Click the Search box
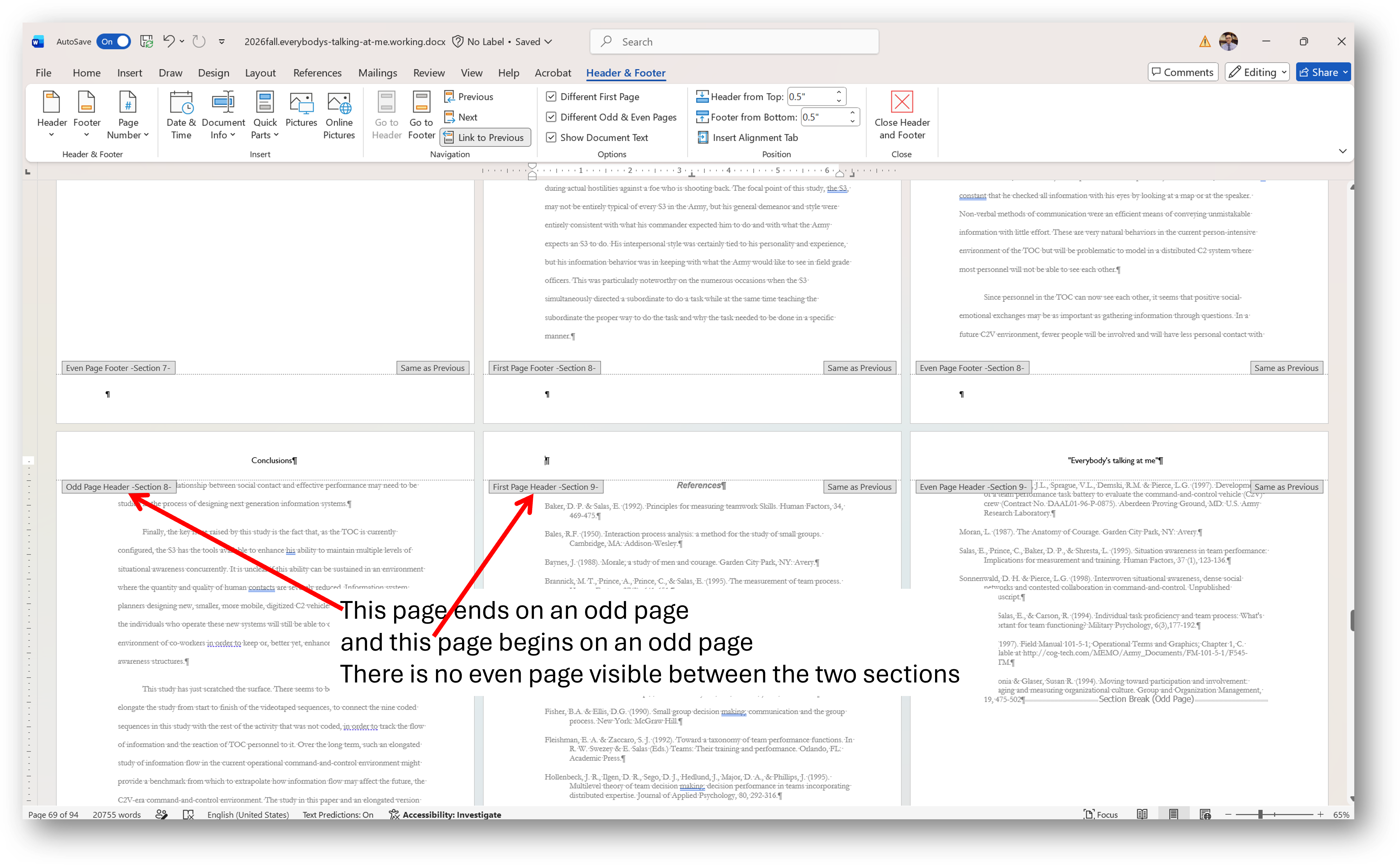This screenshot has width=1400, height=865. (x=734, y=41)
